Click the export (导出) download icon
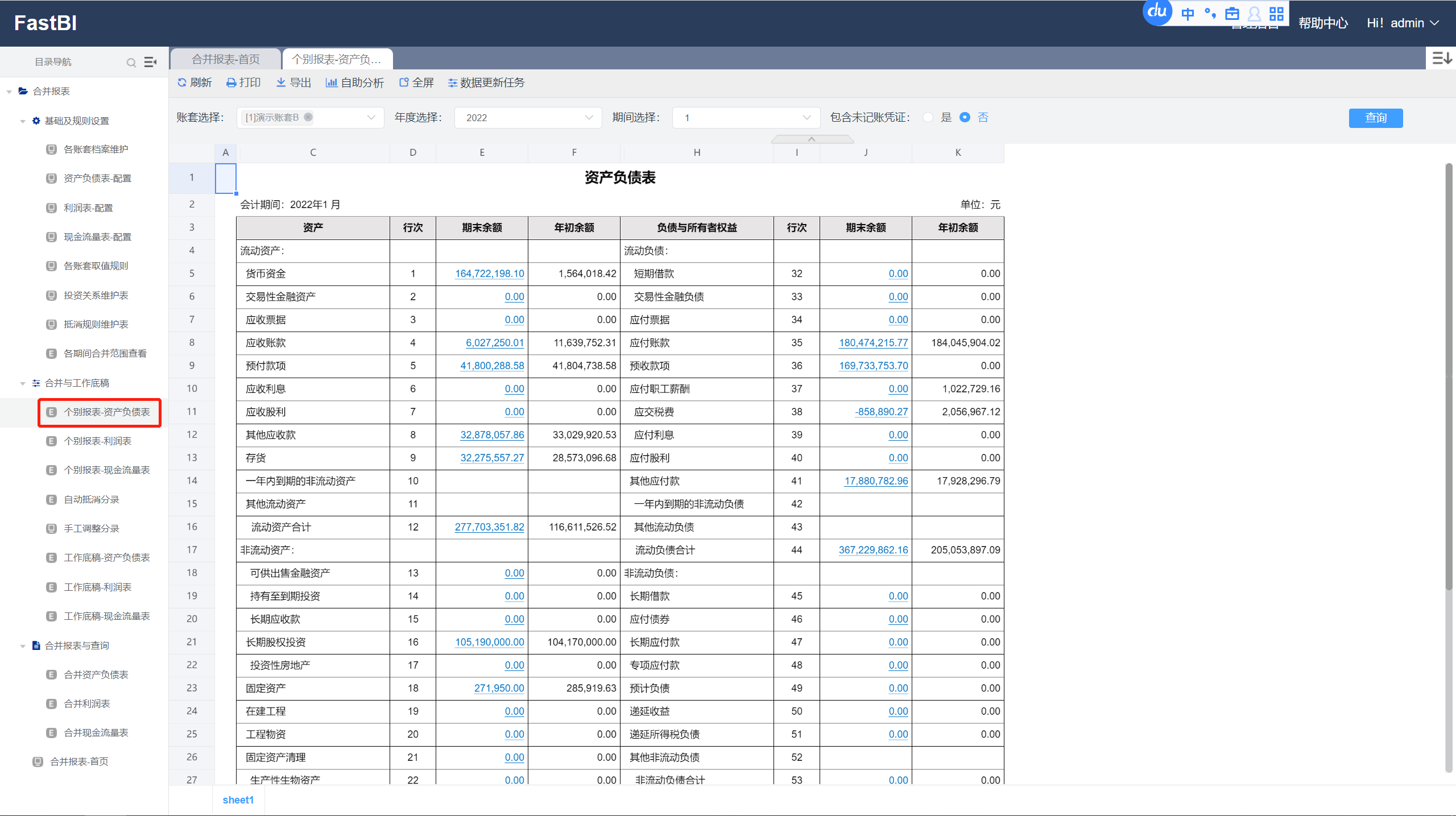 281,83
